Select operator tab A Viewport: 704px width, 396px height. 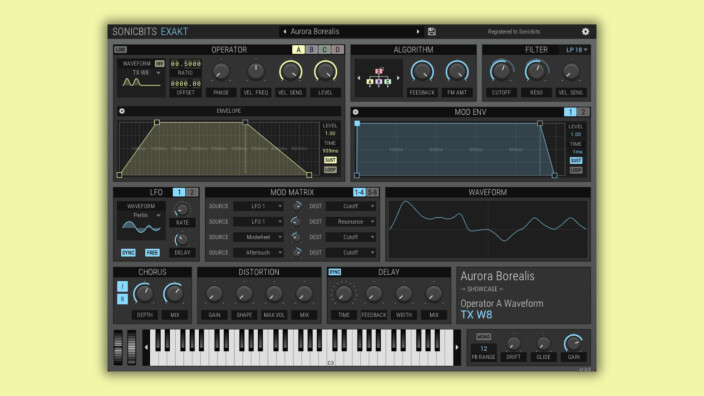298,50
